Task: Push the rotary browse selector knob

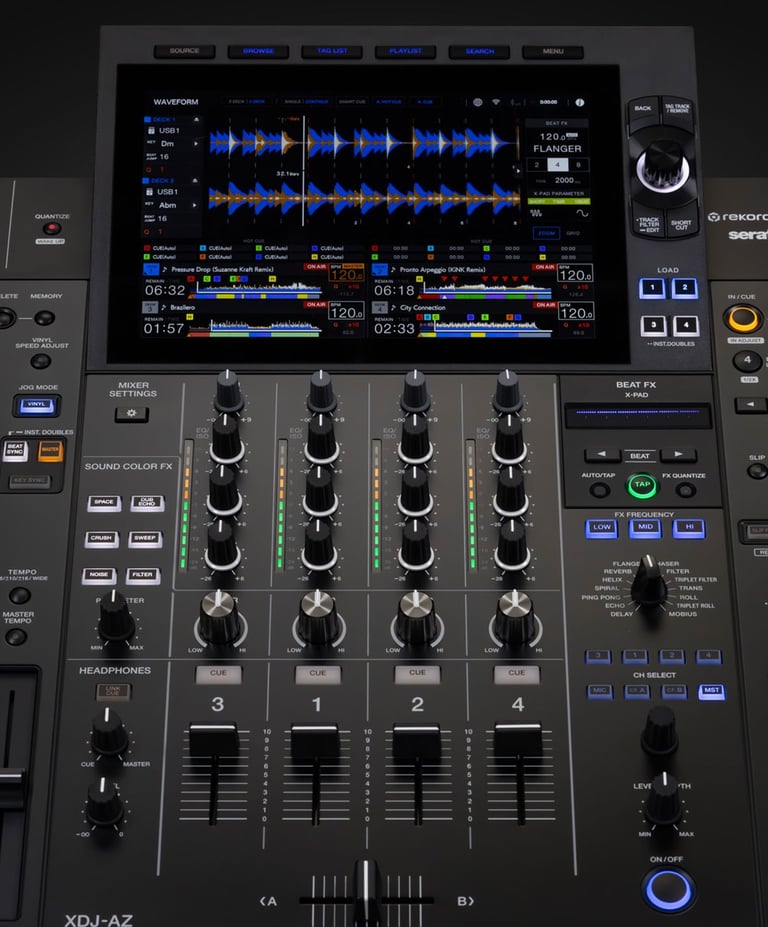Action: [663, 166]
